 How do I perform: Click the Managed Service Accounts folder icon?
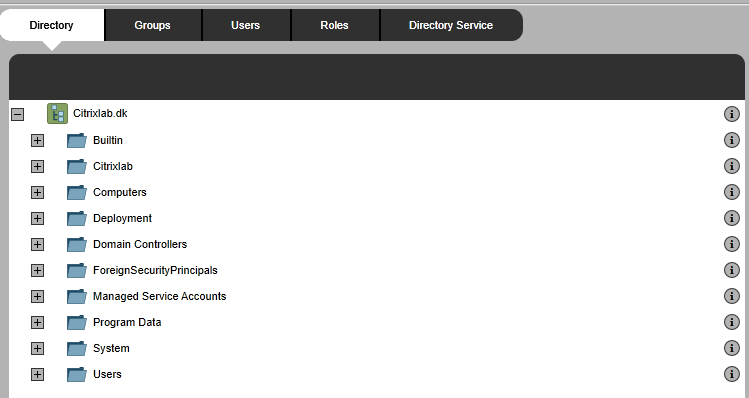coord(76,296)
